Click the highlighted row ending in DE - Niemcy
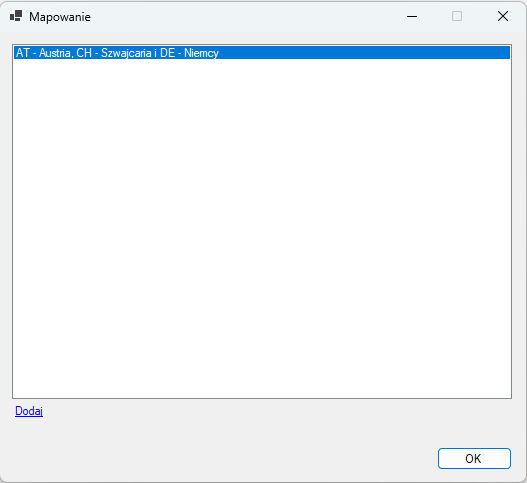This screenshot has height=483, width=527. [x=262, y=53]
